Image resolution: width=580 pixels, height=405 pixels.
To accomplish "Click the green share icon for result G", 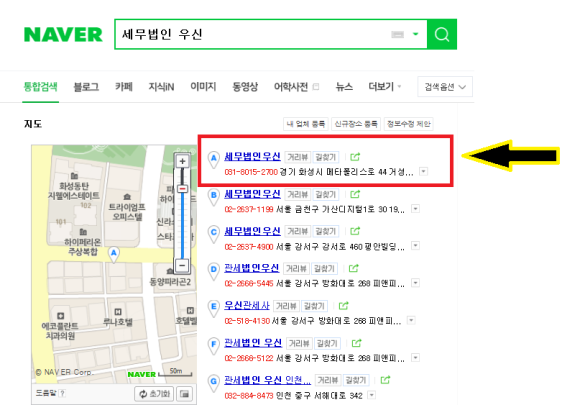I will [385, 380].
